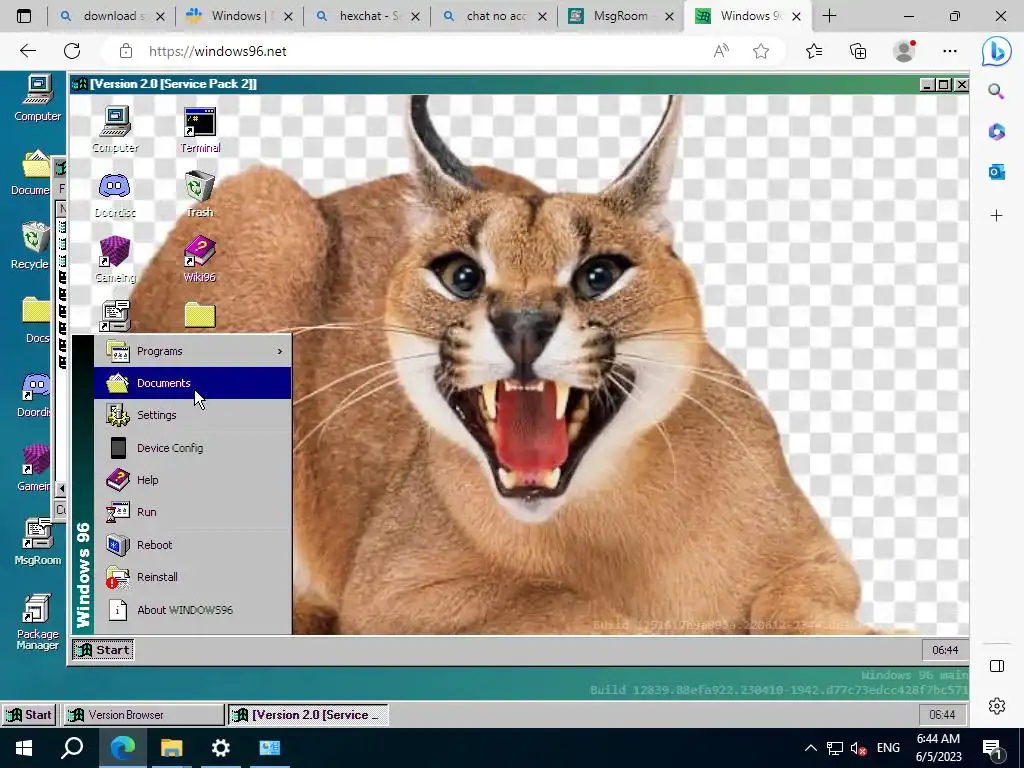Toggle tab actions menu in Edge
Viewport: 1024px width, 768px height.
(24, 16)
